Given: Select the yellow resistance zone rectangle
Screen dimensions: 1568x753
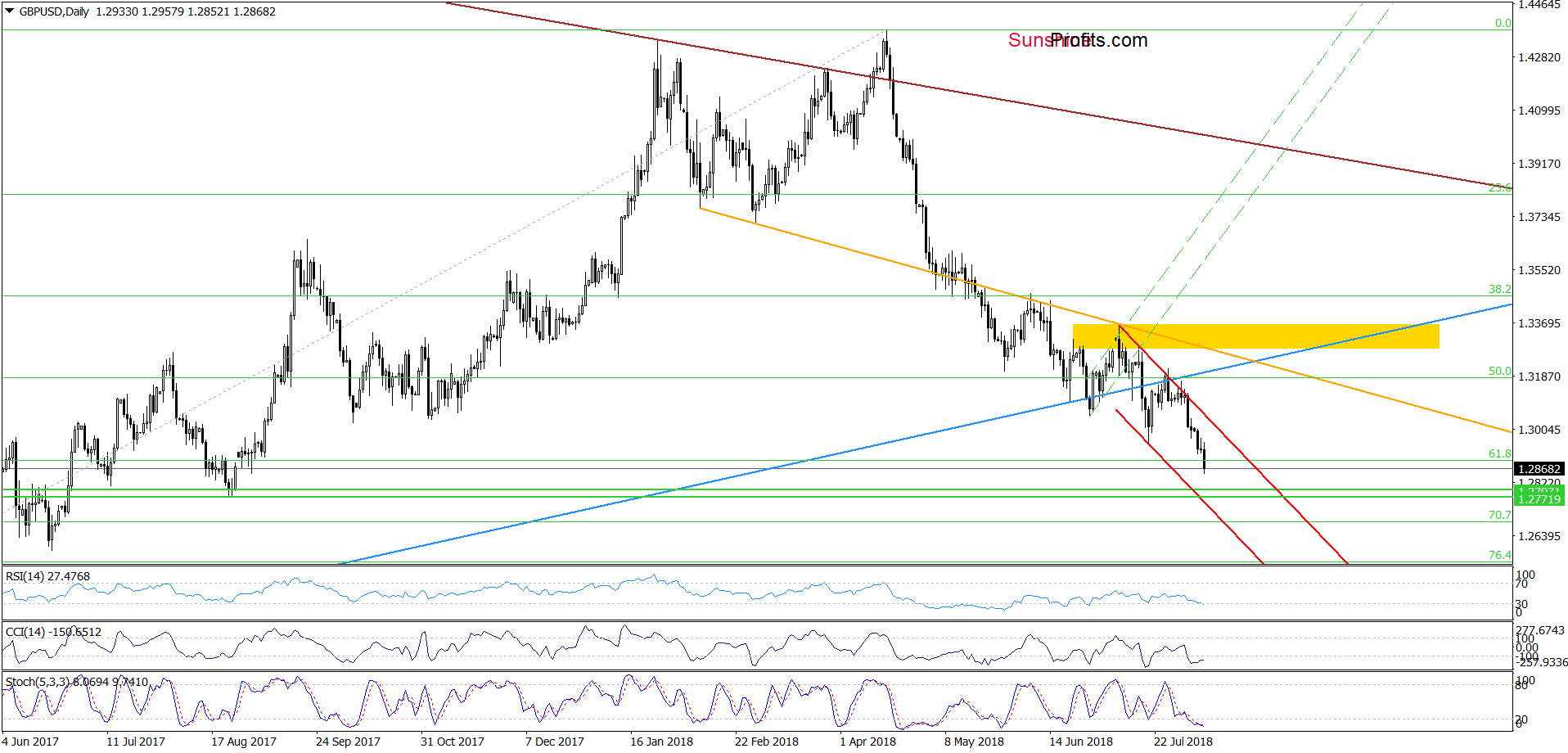Looking at the screenshot, I should click(x=1255, y=336).
